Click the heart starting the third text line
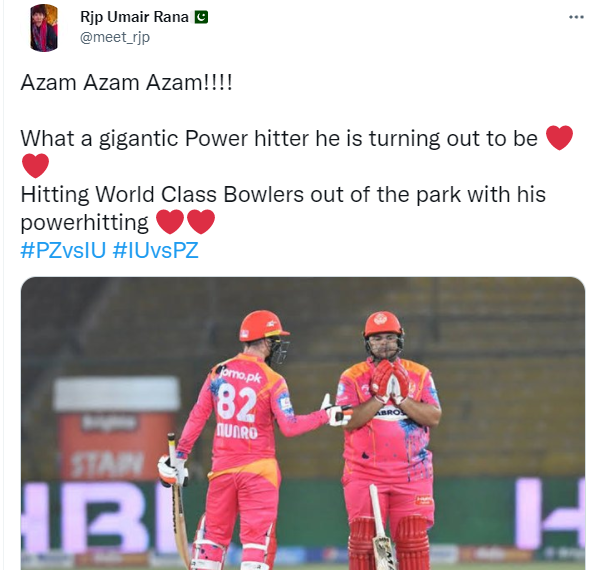This screenshot has width=597, height=570. coord(35,166)
